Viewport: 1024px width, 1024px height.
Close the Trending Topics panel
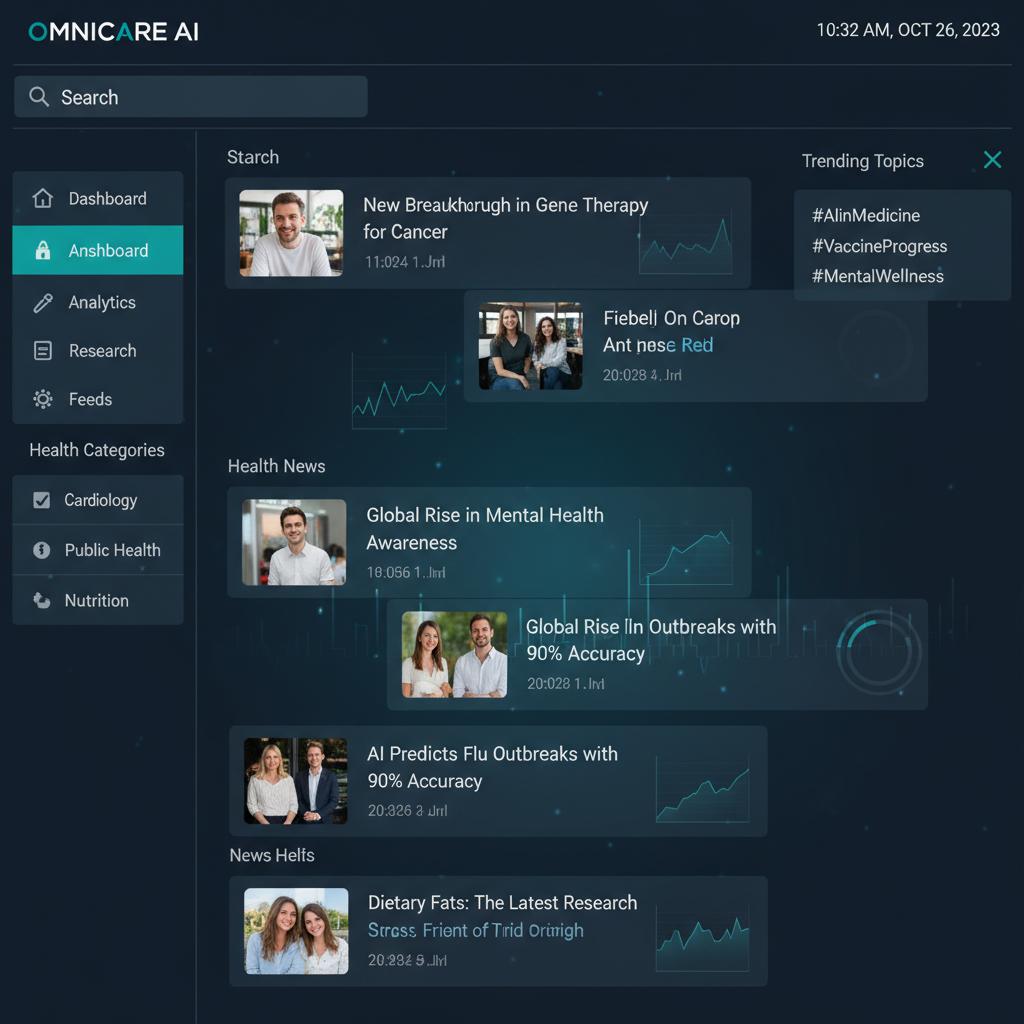[992, 160]
